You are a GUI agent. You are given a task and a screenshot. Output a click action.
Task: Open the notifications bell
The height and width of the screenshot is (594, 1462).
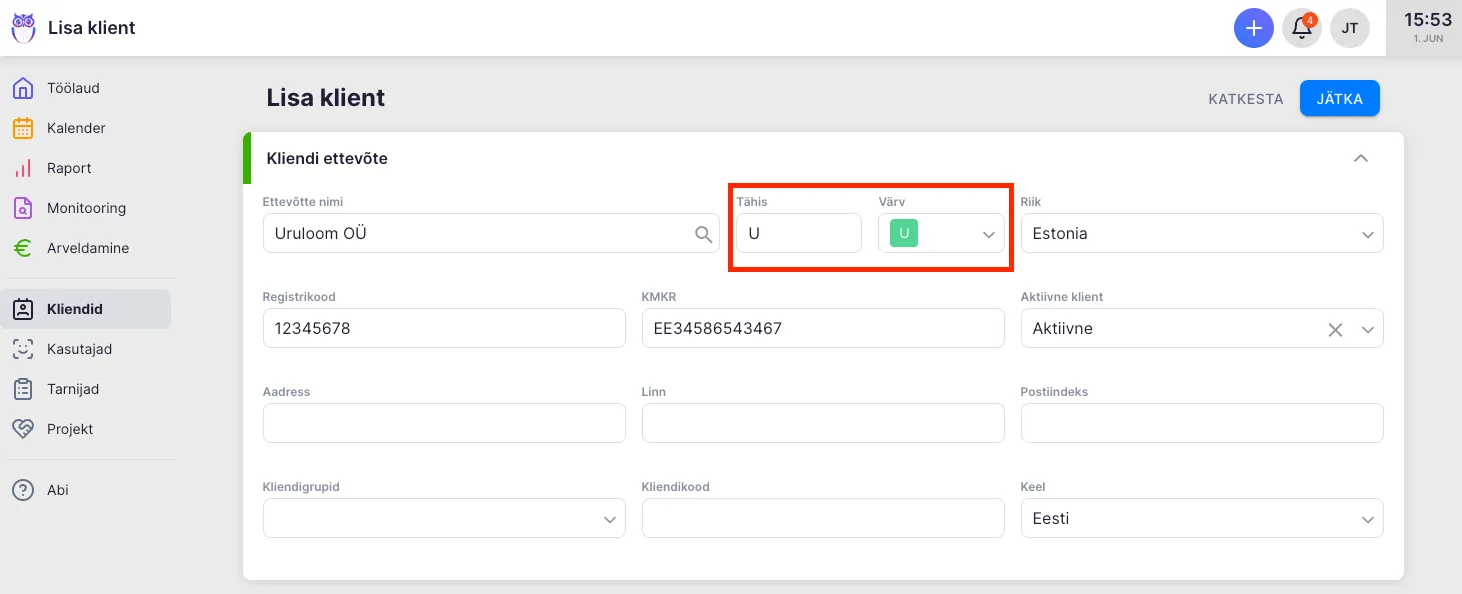coord(1302,28)
